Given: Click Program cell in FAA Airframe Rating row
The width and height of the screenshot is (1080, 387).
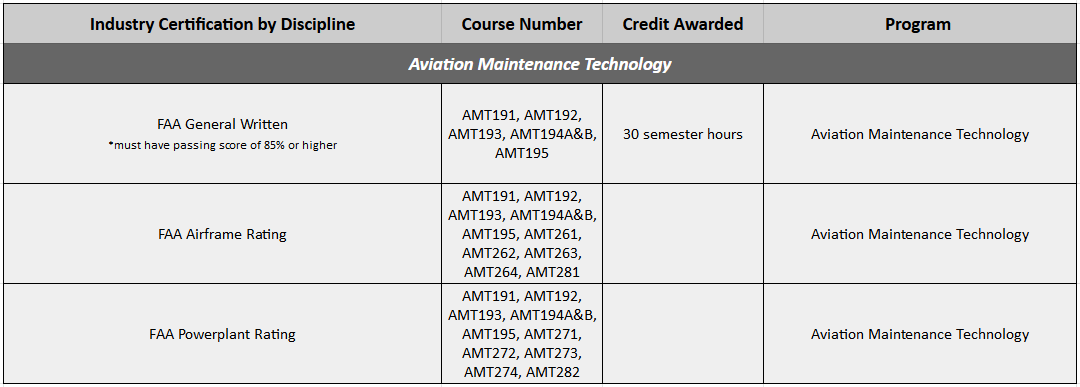Looking at the screenshot, I should (918, 234).
